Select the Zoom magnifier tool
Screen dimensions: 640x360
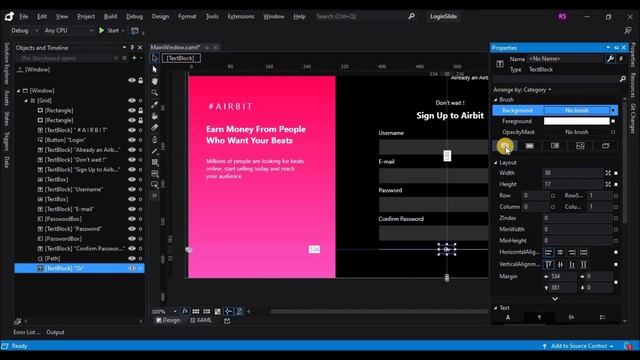click(155, 93)
